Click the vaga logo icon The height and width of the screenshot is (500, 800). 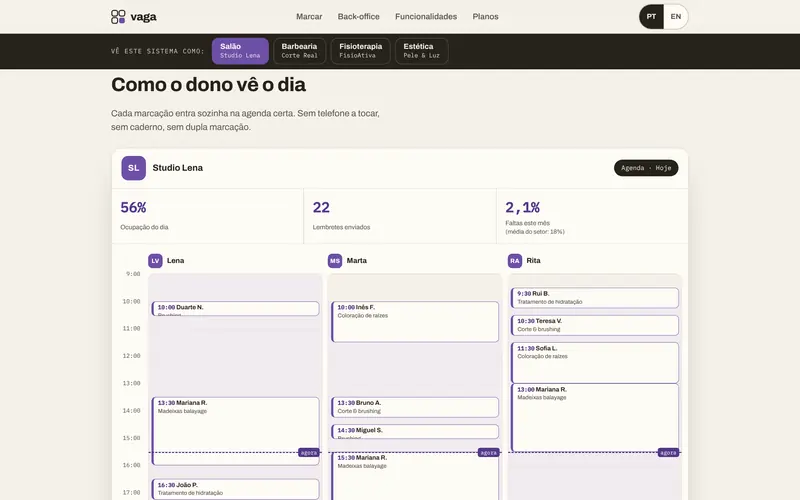(118, 17)
